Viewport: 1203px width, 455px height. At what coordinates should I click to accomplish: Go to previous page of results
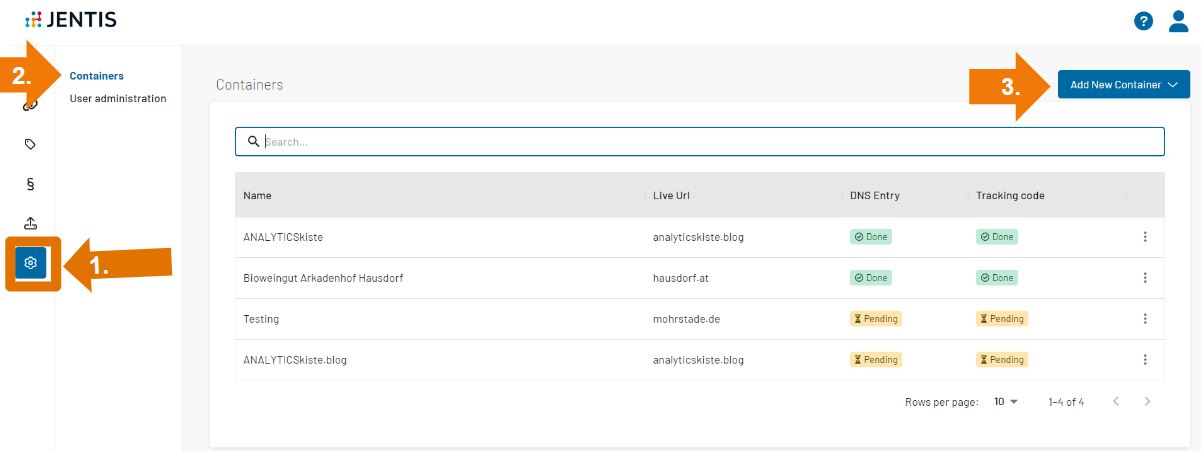pyautogui.click(x=1116, y=401)
